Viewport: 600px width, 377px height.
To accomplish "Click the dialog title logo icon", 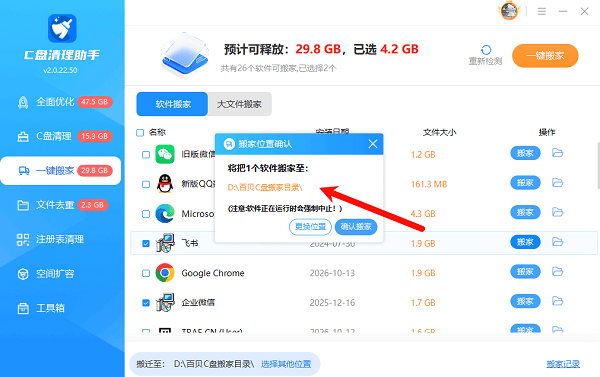I will tap(229, 144).
